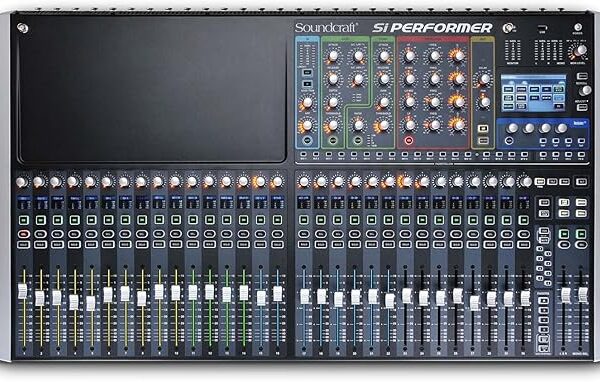Viewport: 600px width, 382px height.
Task: Click the input GAIN knob in blue section
Action: click(307, 103)
